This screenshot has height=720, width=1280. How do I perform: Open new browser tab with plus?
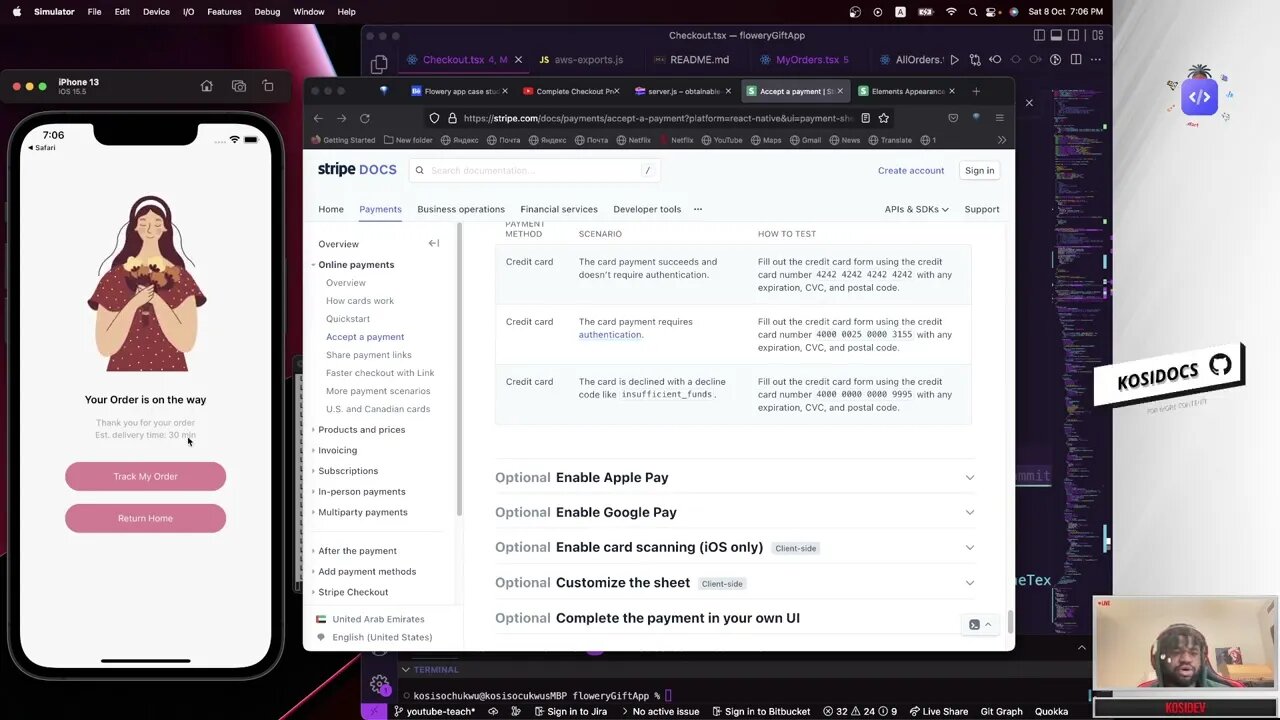(x=977, y=91)
